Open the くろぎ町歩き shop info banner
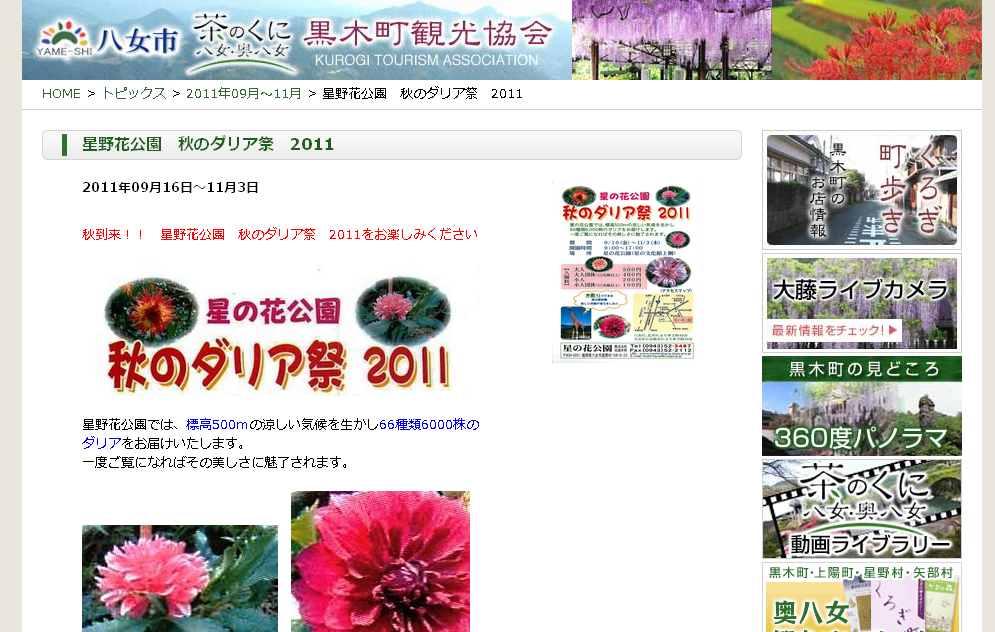This screenshot has height=632, width=995. [862, 190]
